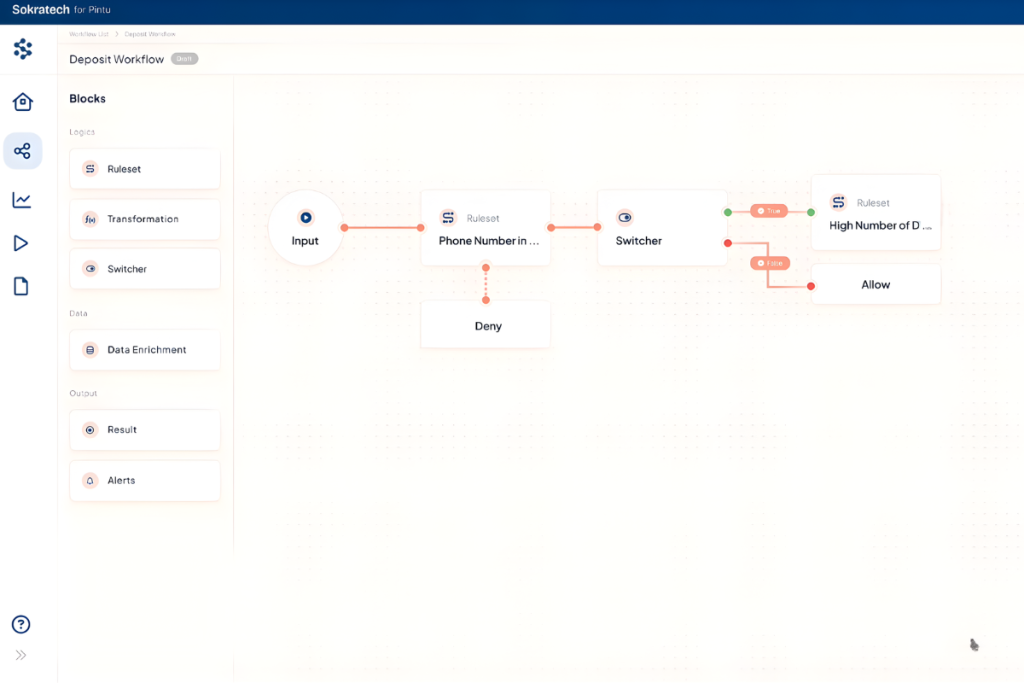Select the Transformation block
The width and height of the screenshot is (1024, 683).
[x=145, y=219]
